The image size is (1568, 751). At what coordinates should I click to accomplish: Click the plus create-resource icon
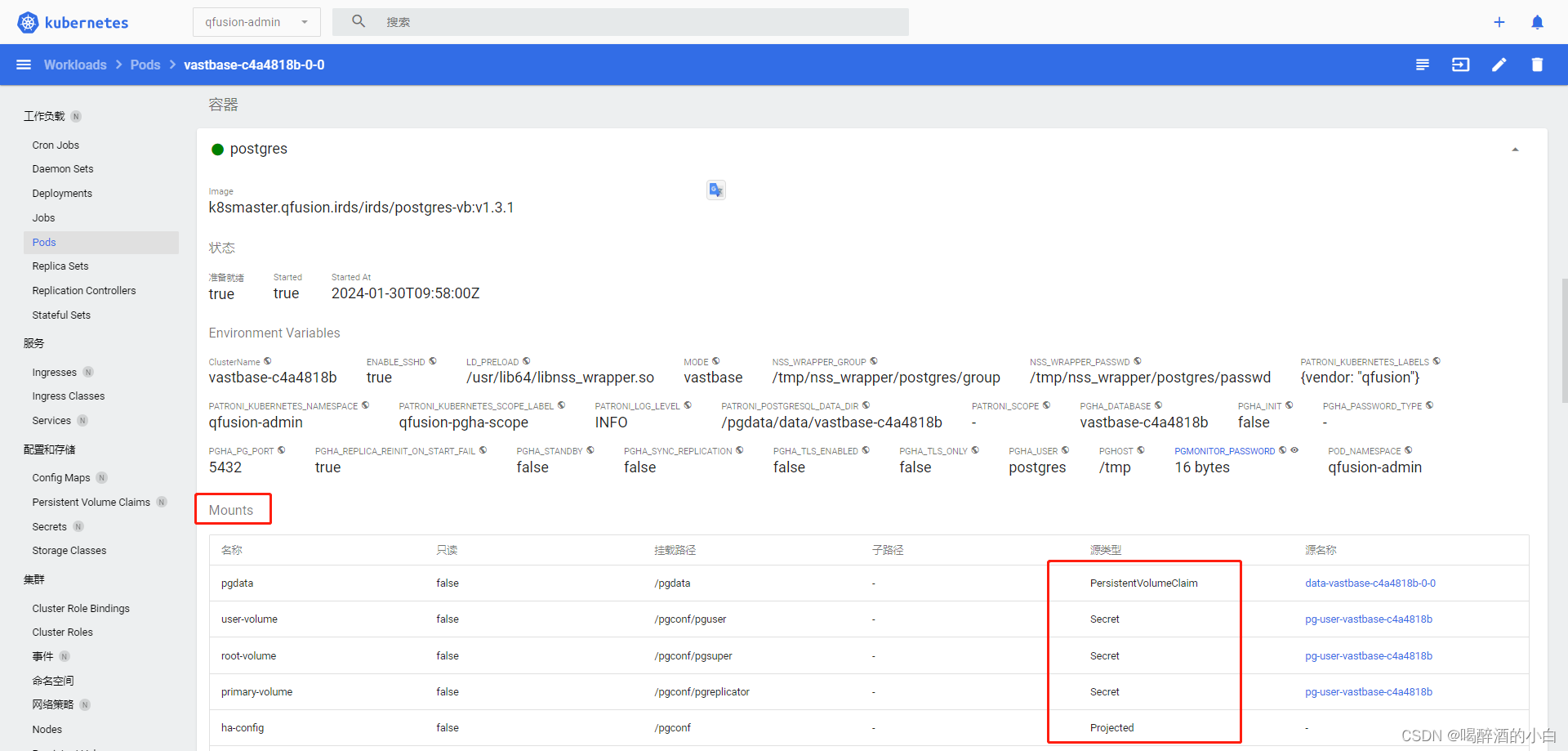point(1499,22)
